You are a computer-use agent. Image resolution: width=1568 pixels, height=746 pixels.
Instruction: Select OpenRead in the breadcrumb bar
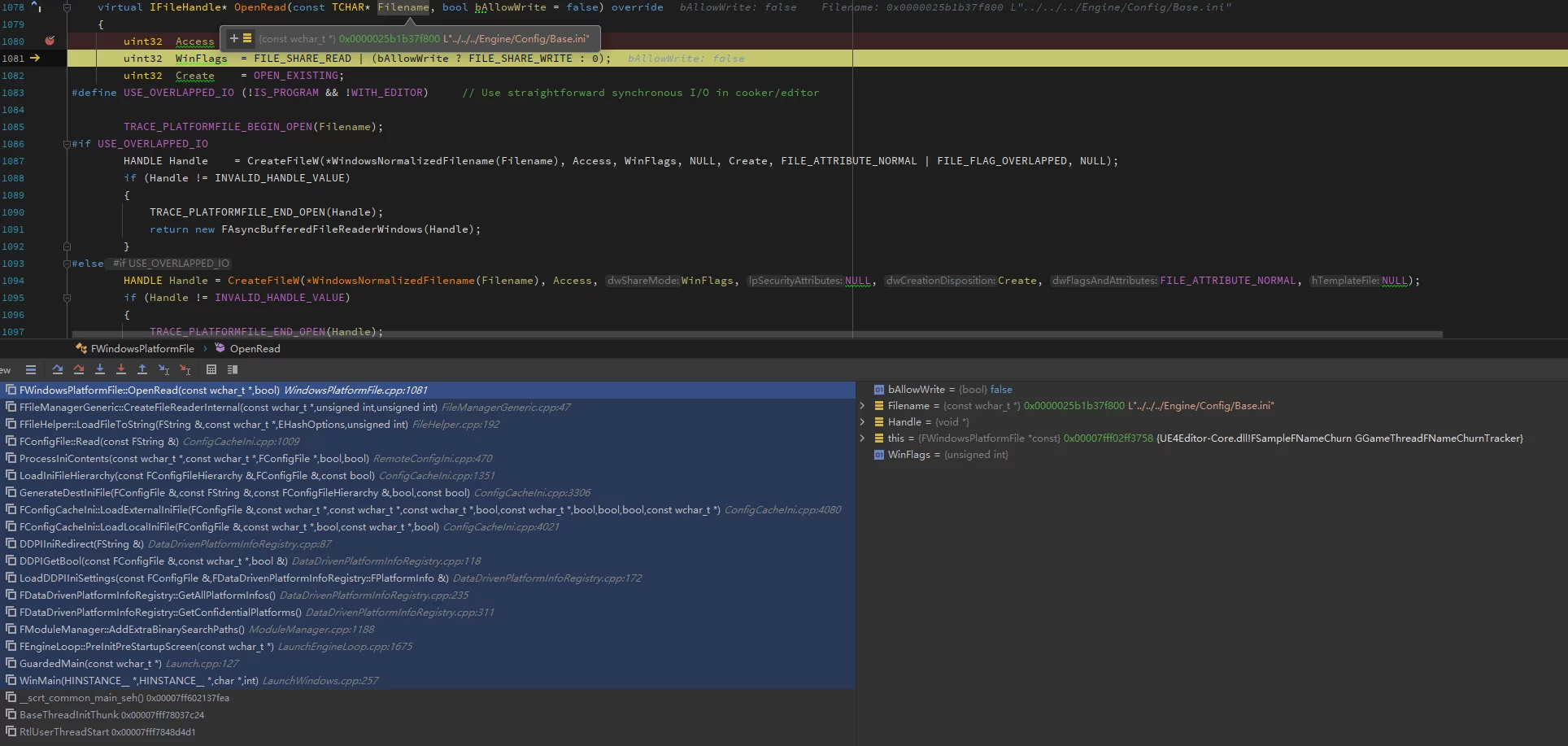(255, 348)
